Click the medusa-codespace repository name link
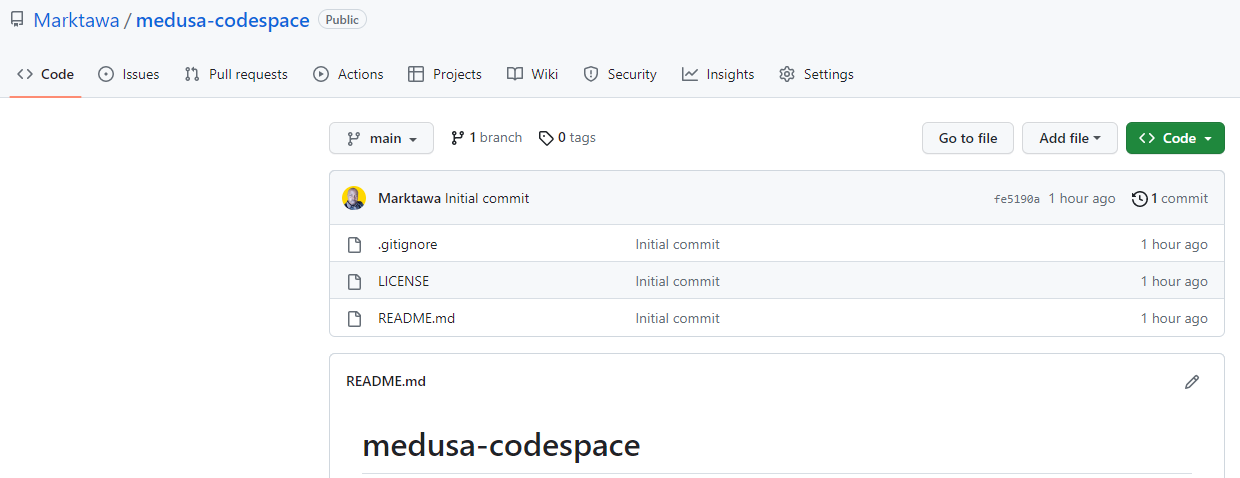Viewport: 1240px width, 478px height. tap(222, 20)
